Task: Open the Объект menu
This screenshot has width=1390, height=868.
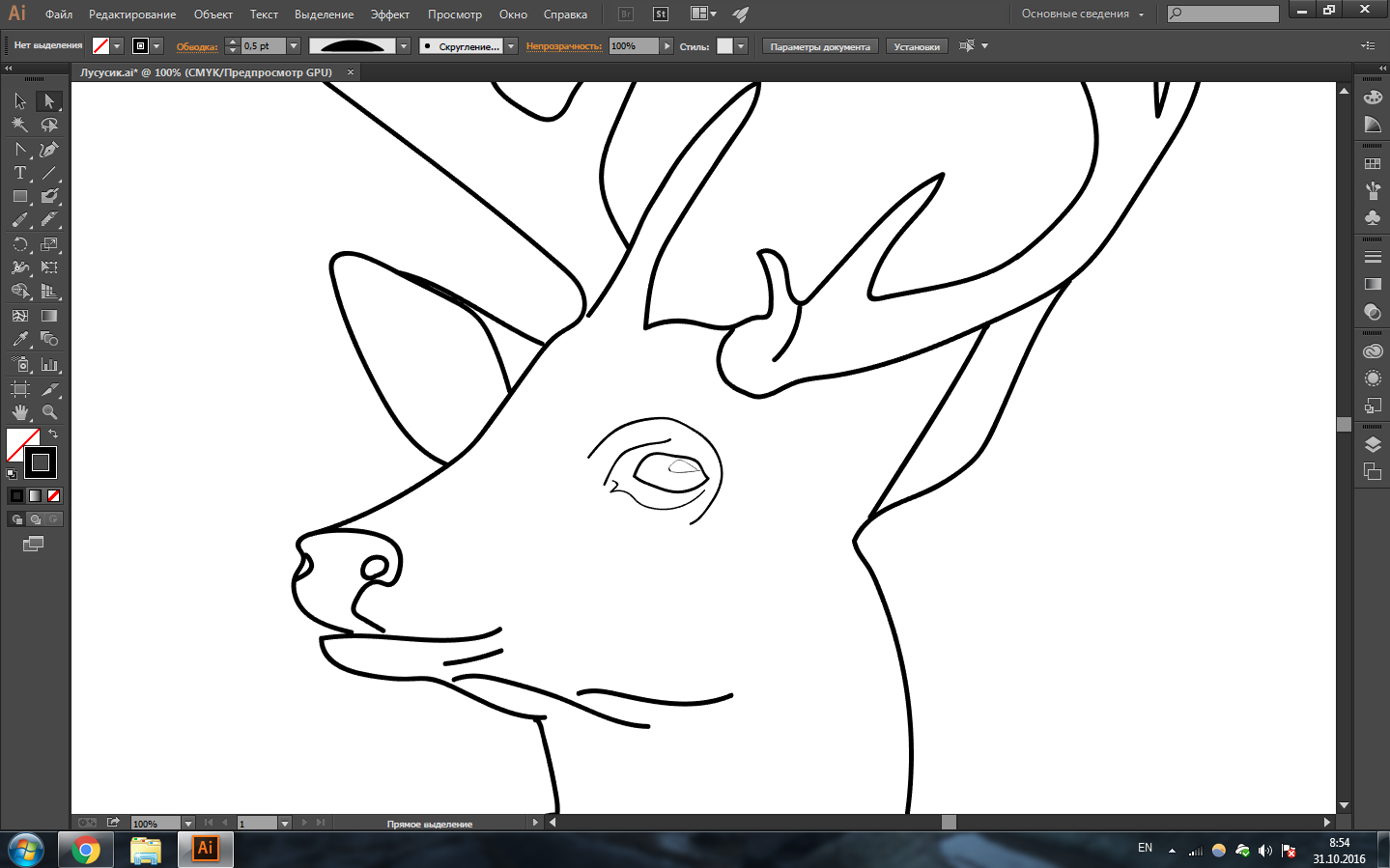Action: tap(213, 14)
